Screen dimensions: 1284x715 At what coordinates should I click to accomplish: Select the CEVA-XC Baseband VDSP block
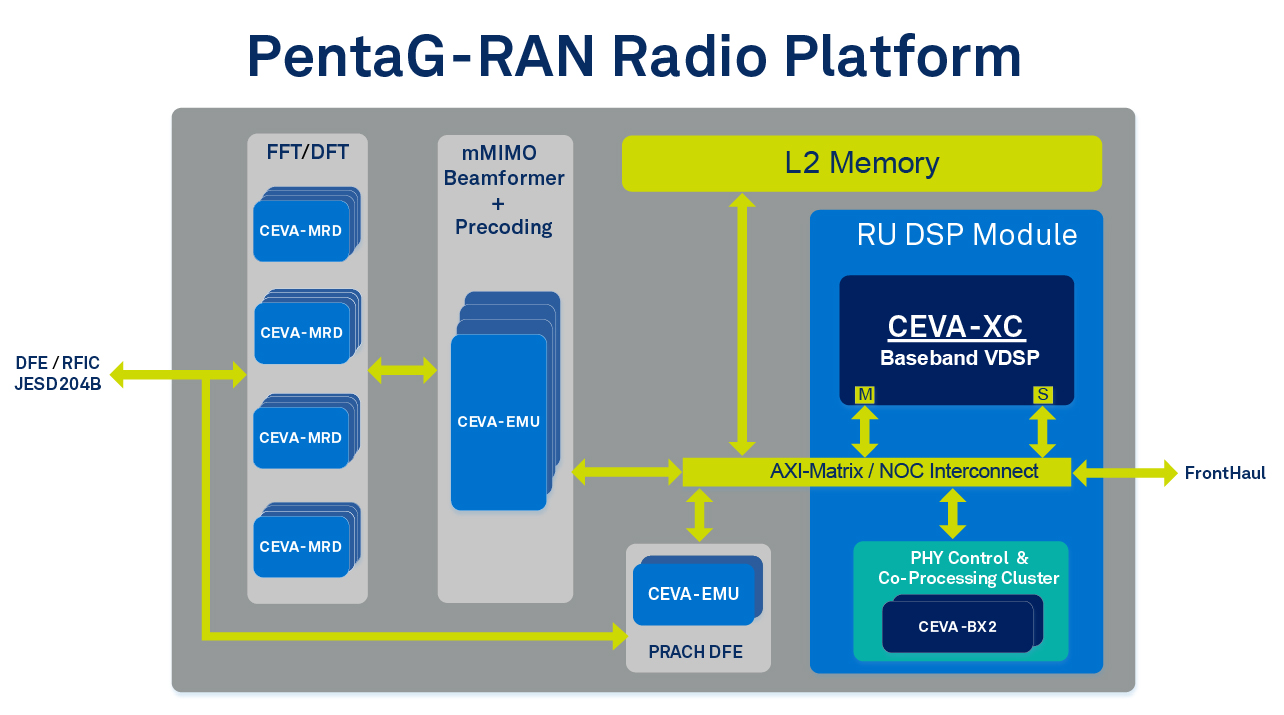pyautogui.click(x=956, y=340)
